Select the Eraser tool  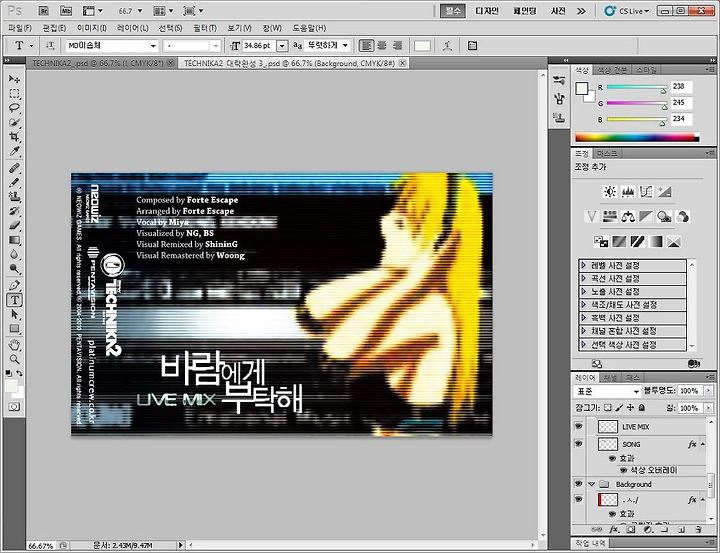[14, 226]
